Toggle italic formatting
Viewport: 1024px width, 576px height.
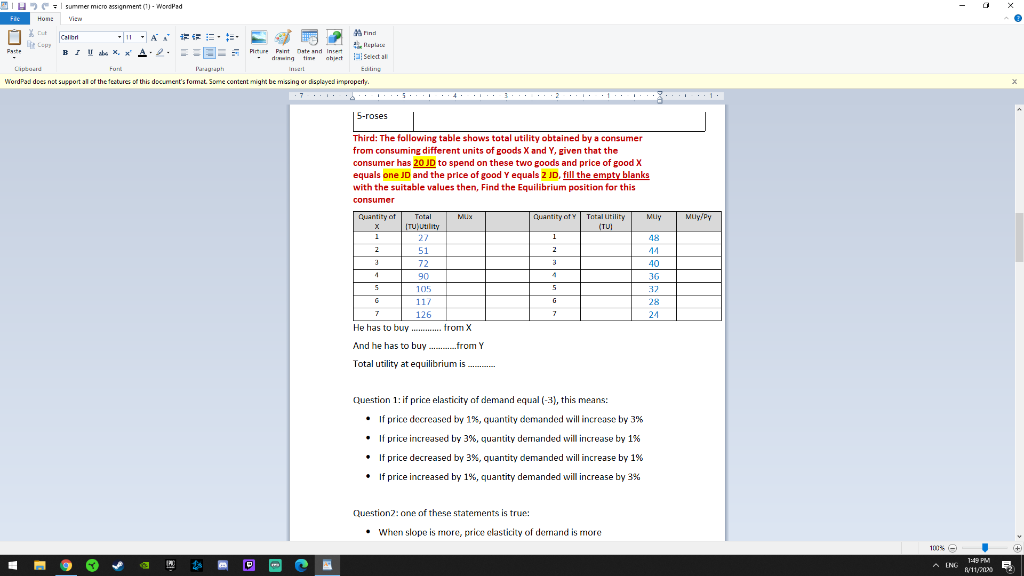pyautogui.click(x=78, y=52)
